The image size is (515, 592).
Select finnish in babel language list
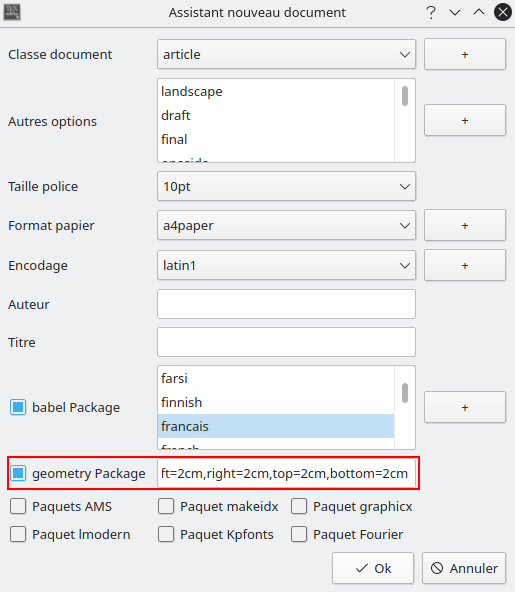point(276,402)
